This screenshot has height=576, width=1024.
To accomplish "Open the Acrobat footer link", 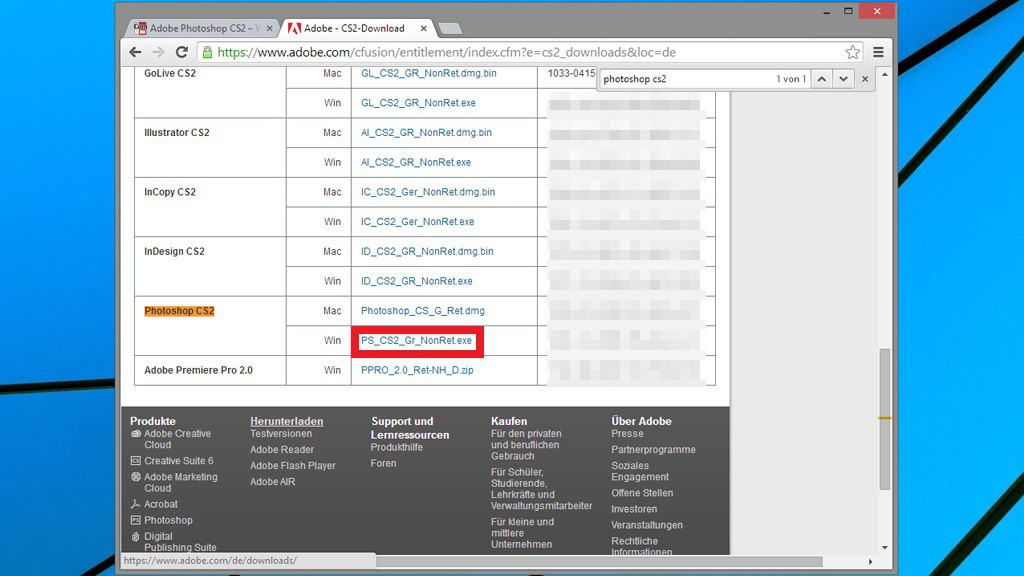I will 161,504.
